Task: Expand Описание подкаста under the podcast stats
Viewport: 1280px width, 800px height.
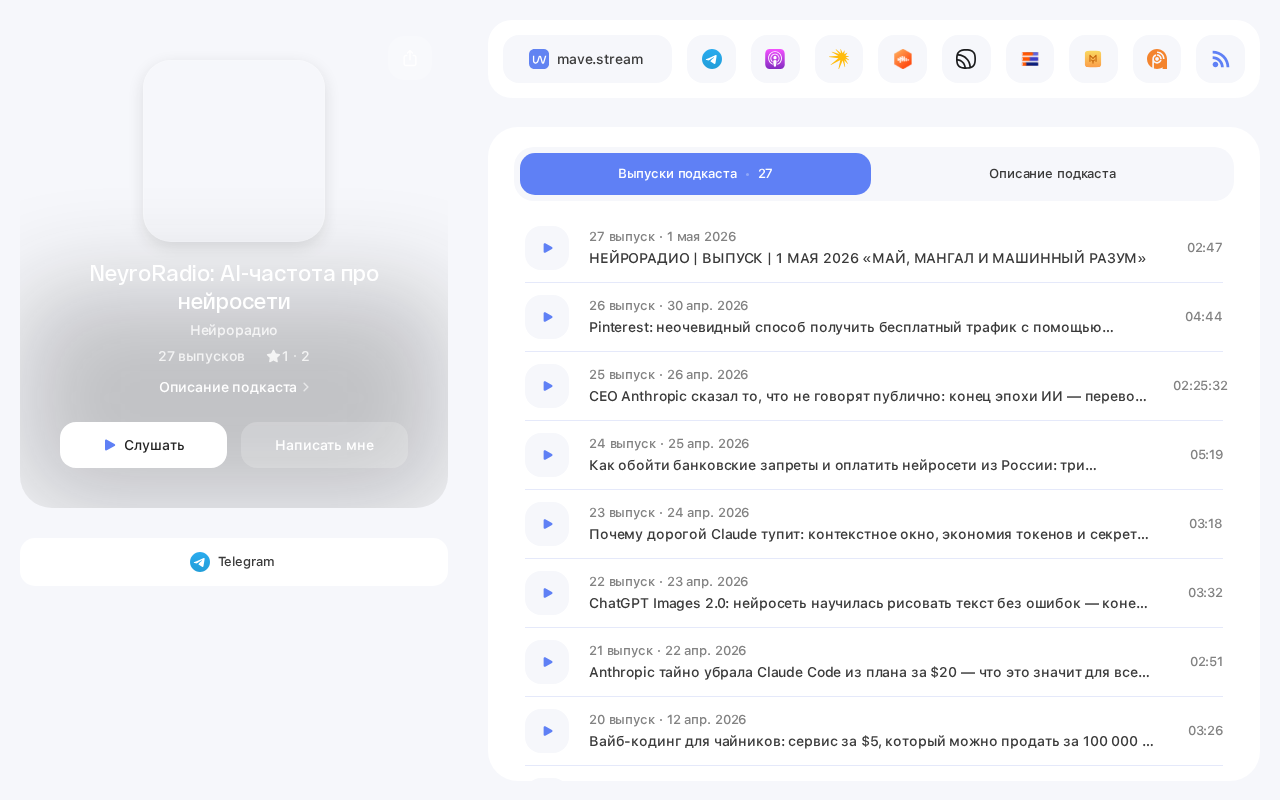Action: (234, 387)
